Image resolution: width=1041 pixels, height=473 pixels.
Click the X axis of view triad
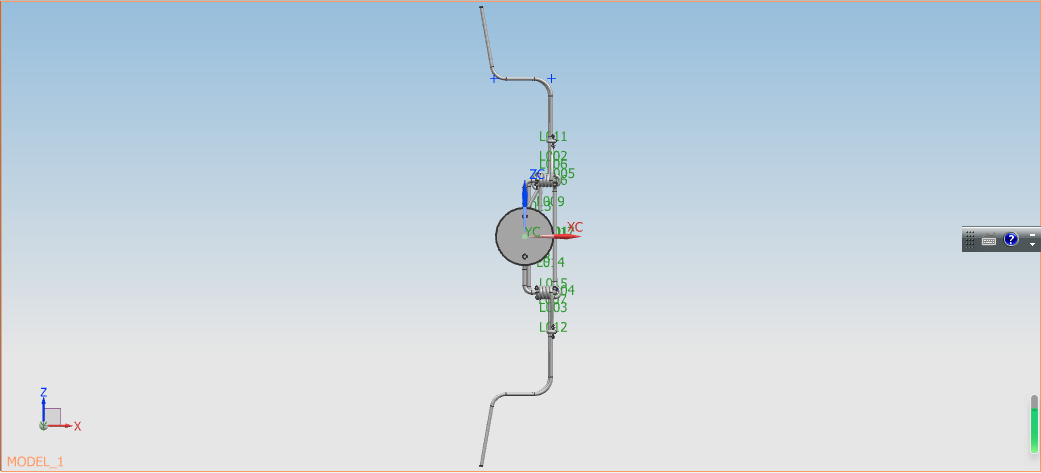click(x=61, y=426)
